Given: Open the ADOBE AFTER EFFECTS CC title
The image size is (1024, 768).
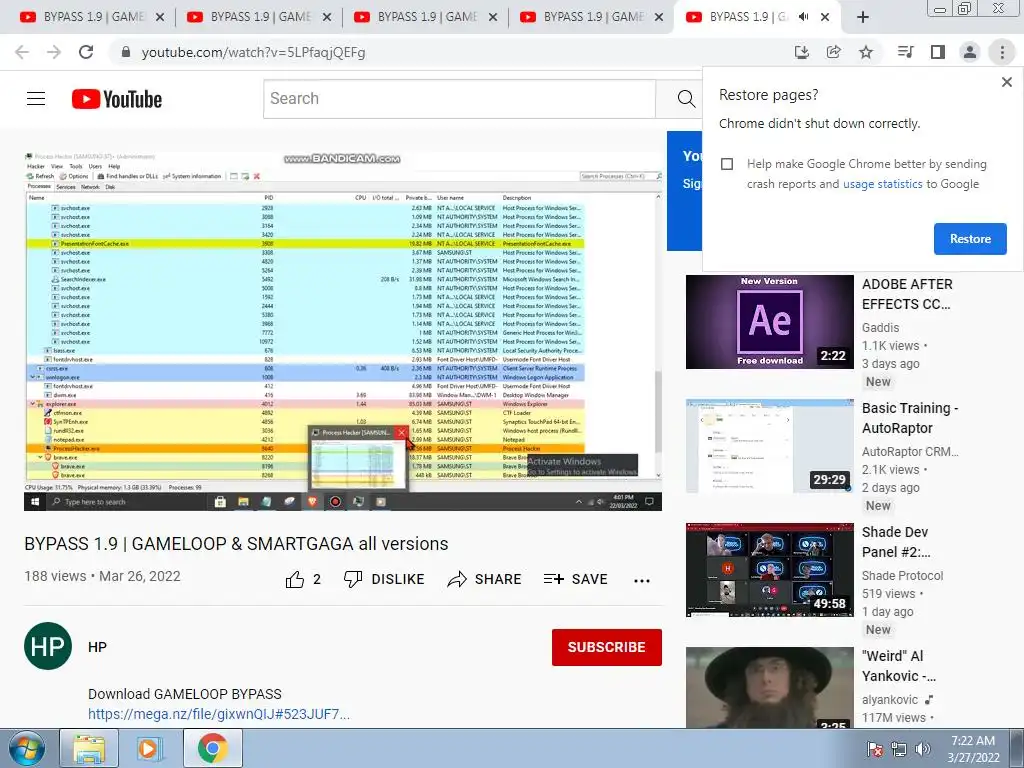Looking at the screenshot, I should pyautogui.click(x=907, y=295).
